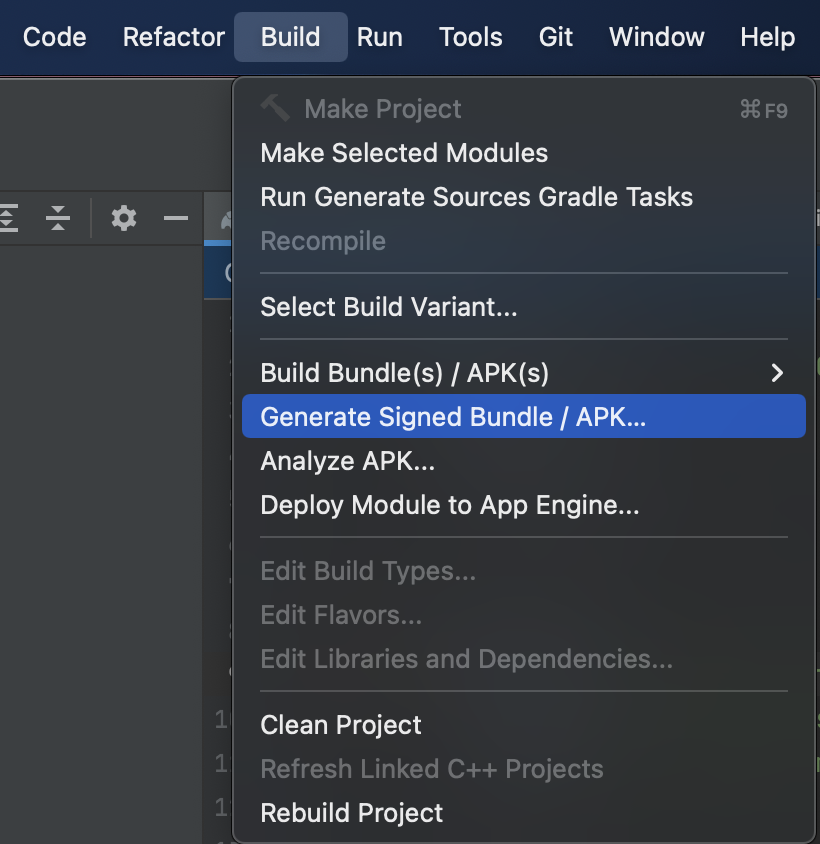This screenshot has width=820, height=844.
Task: Click Clean Project
Action: coord(341,725)
